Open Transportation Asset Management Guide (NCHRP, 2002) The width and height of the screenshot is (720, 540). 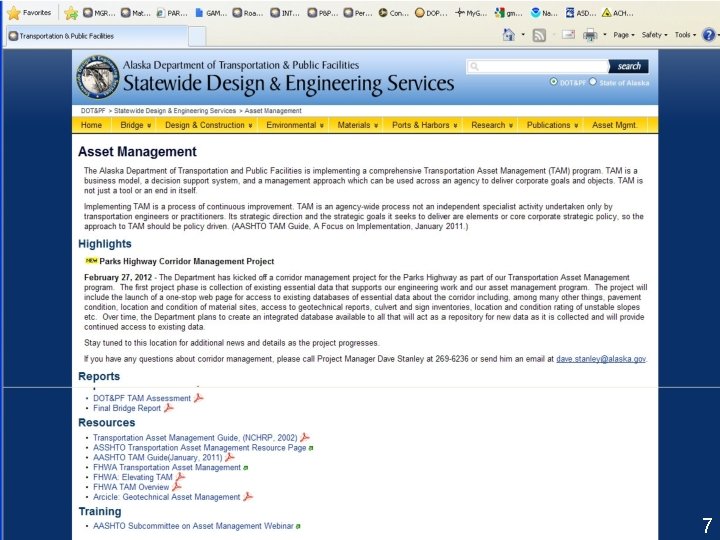coord(195,438)
